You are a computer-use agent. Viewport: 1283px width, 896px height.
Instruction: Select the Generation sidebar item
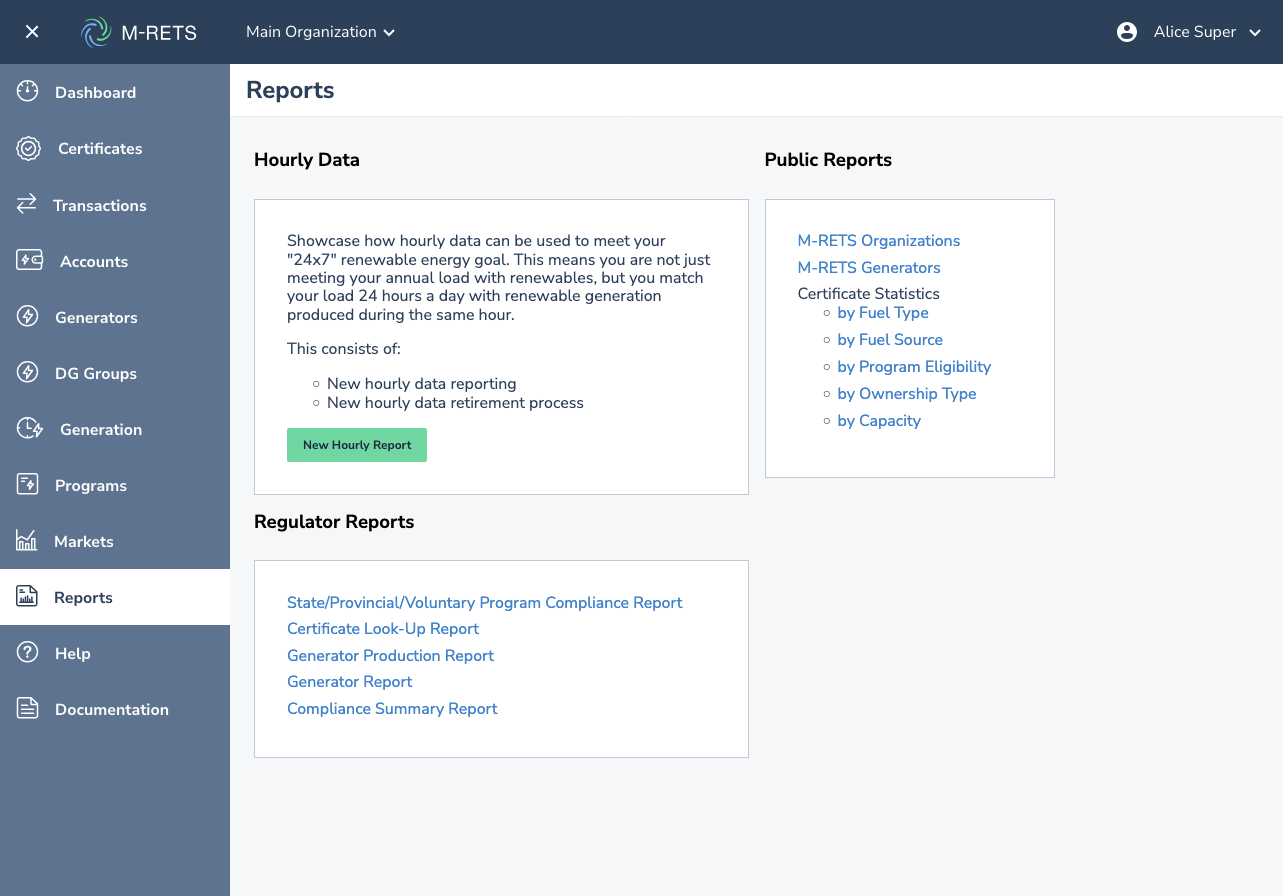115,428
